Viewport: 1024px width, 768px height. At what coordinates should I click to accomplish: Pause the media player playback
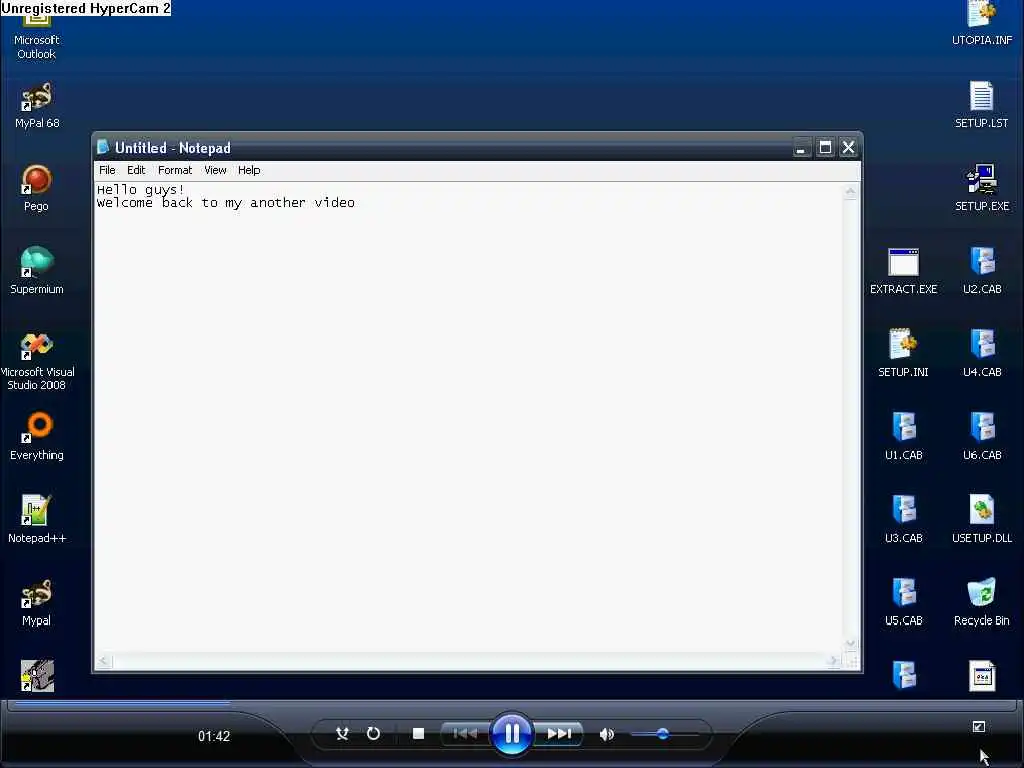coord(511,733)
